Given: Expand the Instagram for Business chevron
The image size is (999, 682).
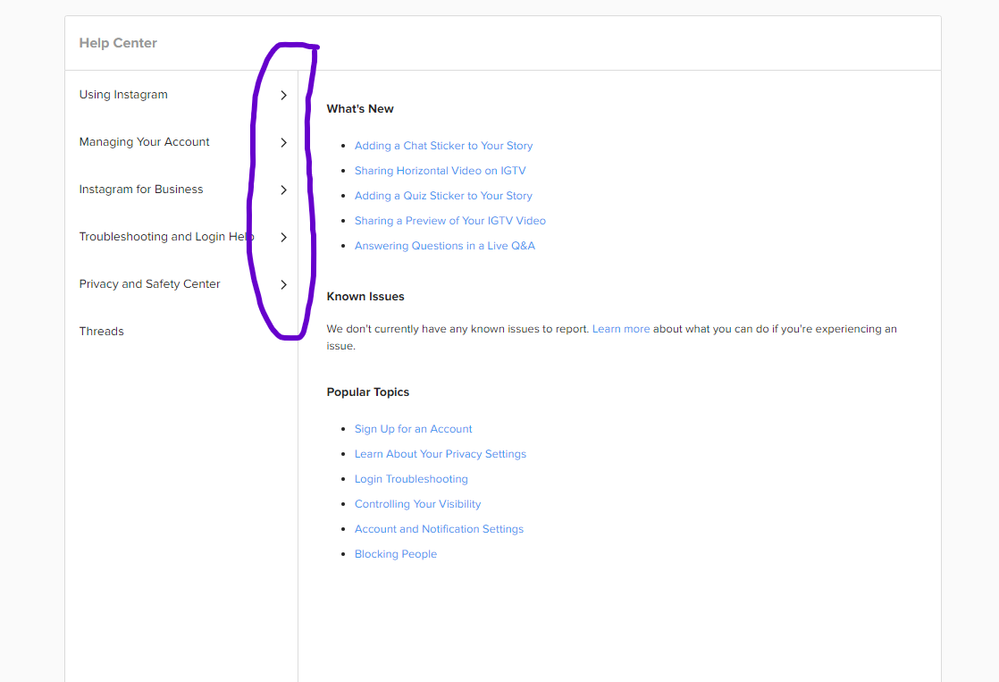Looking at the screenshot, I should (x=284, y=190).
